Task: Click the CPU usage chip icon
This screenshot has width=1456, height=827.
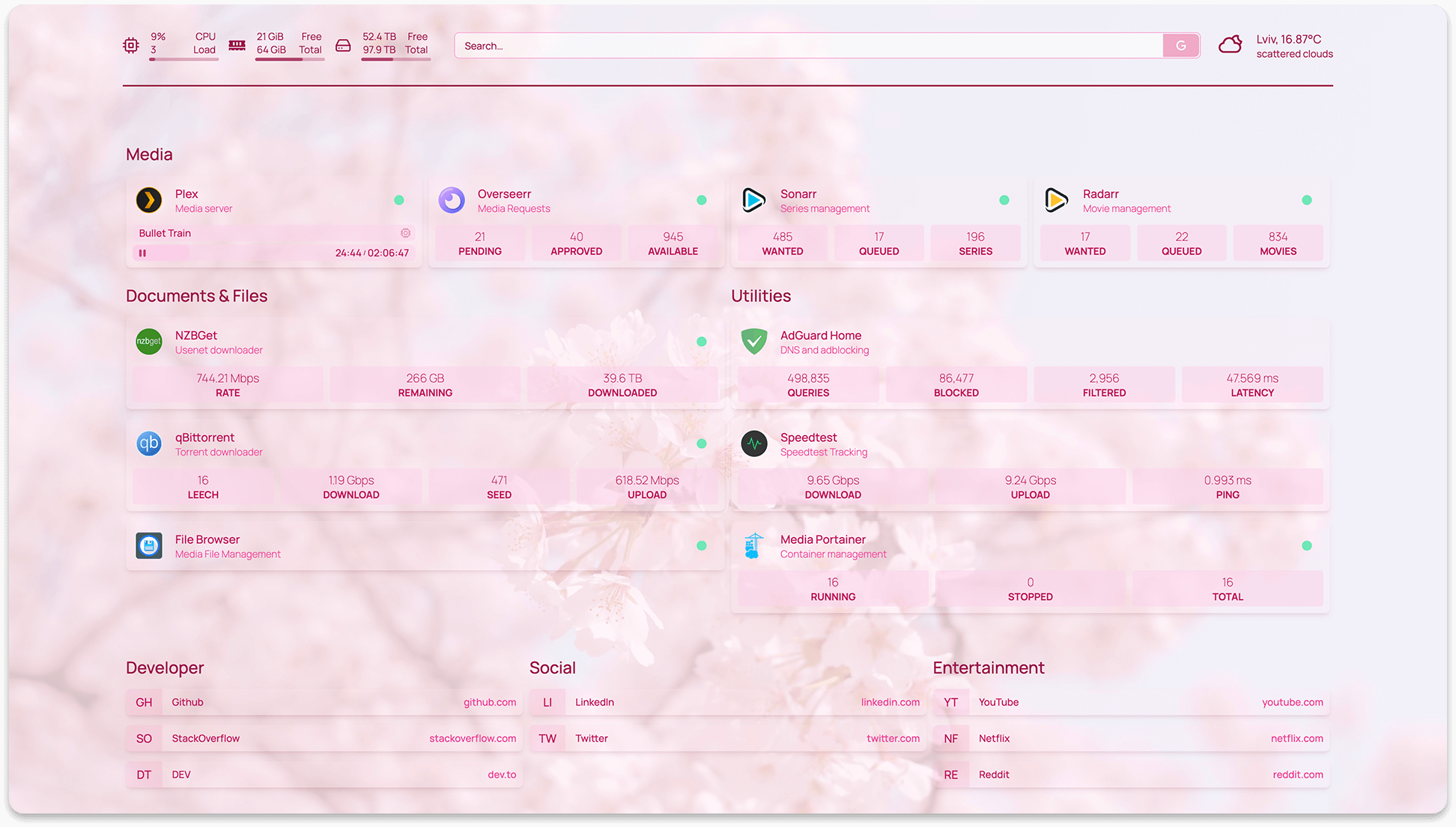Action: [x=131, y=46]
